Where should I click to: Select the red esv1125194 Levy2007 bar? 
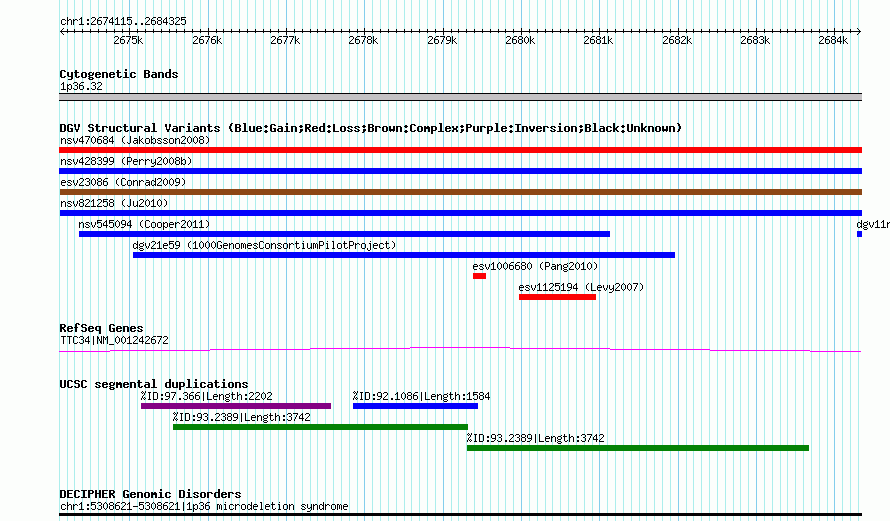coord(557,297)
